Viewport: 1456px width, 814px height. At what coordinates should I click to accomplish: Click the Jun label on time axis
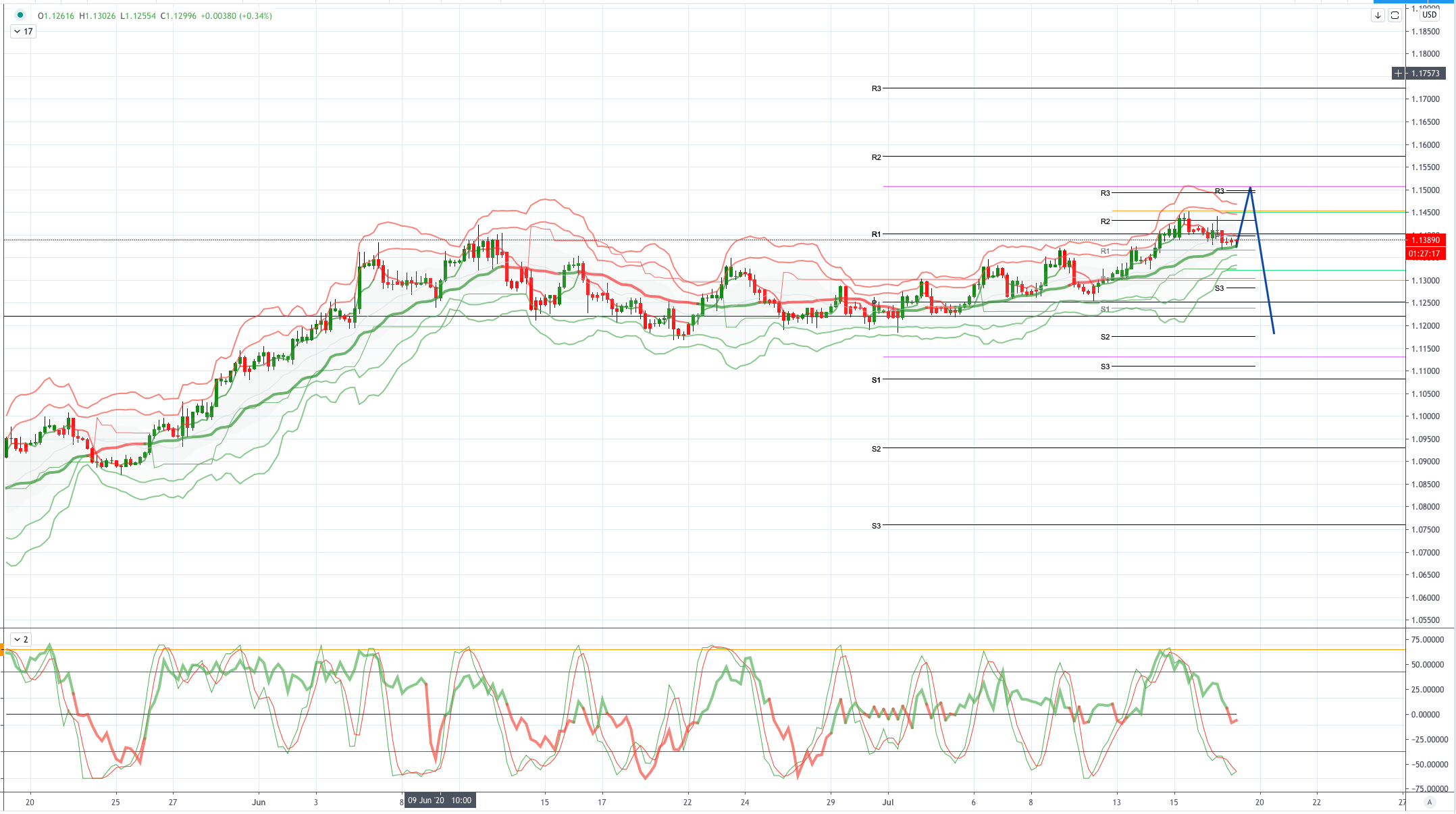pyautogui.click(x=259, y=802)
